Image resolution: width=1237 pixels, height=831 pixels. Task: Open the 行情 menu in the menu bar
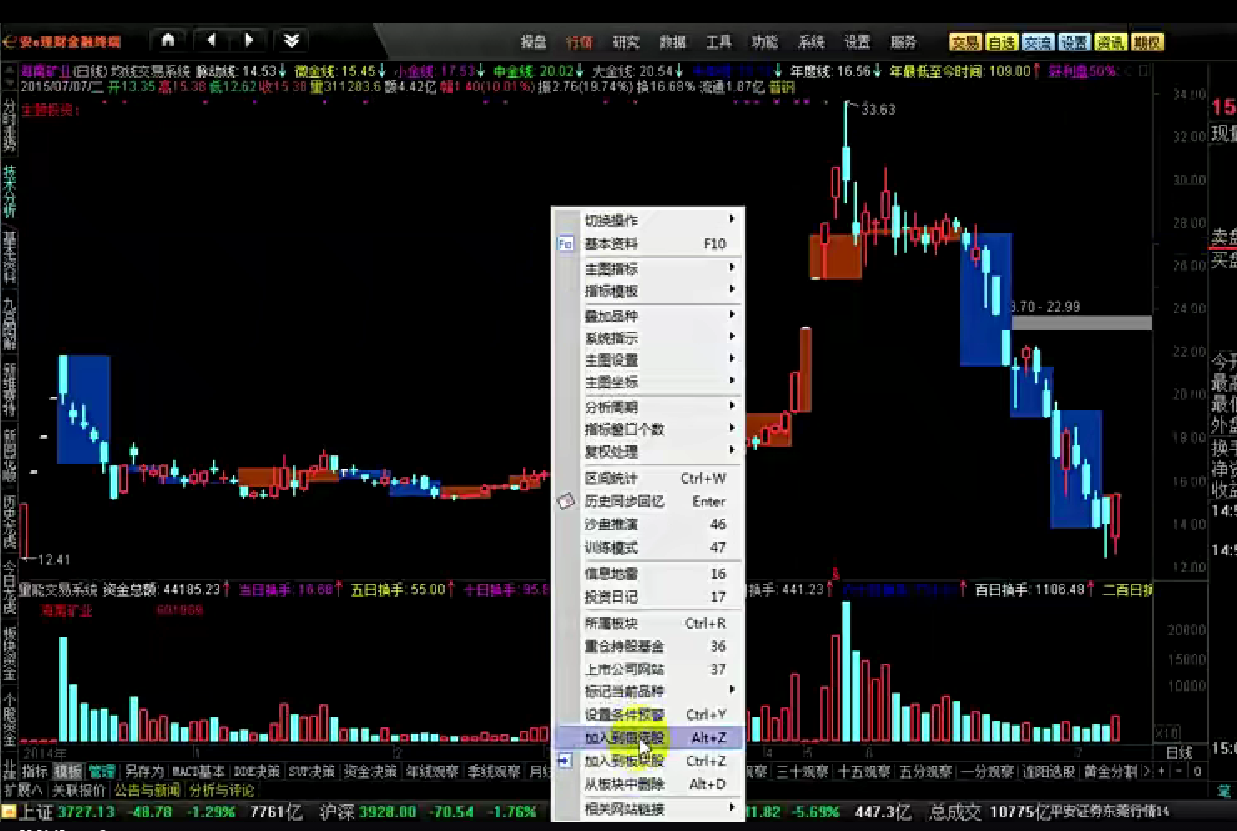579,42
